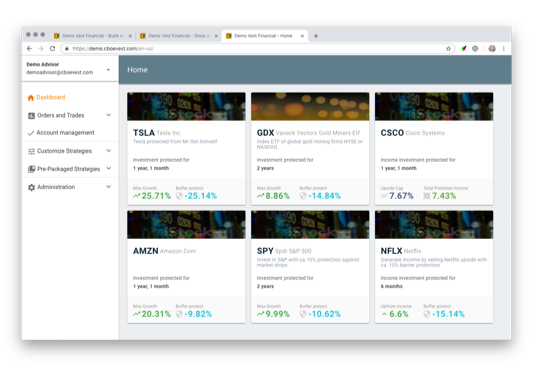Open the browser profile avatar

492,49
